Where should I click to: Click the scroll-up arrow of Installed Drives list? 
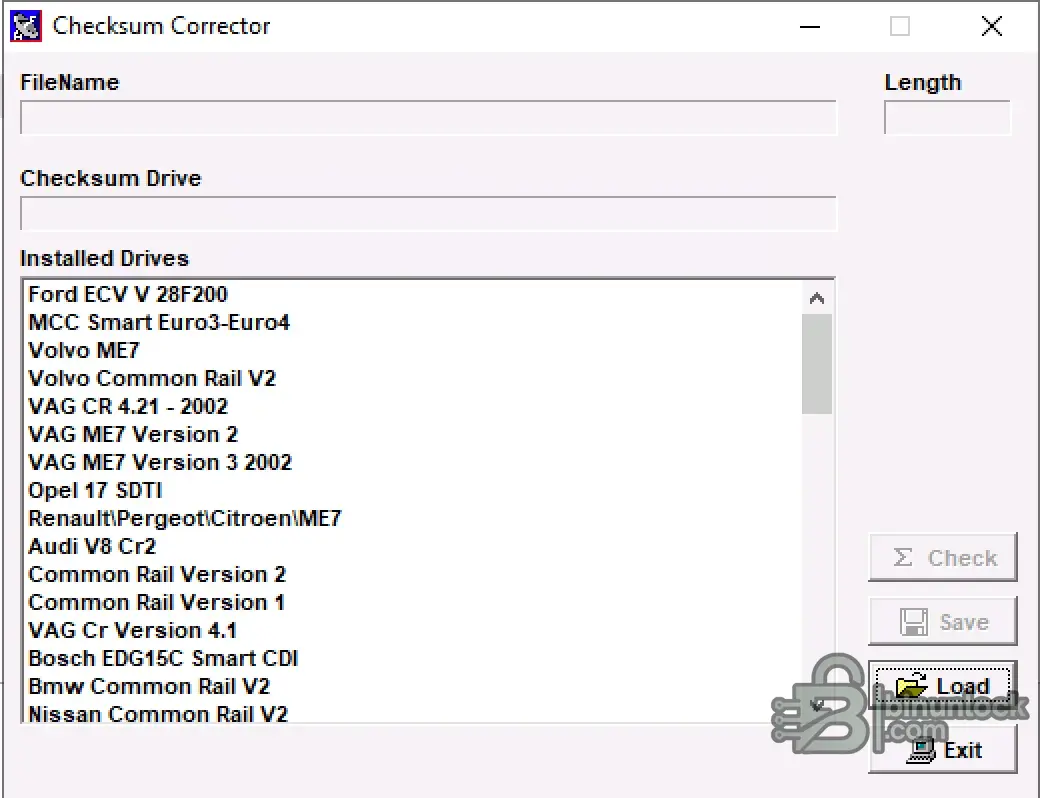tap(816, 298)
